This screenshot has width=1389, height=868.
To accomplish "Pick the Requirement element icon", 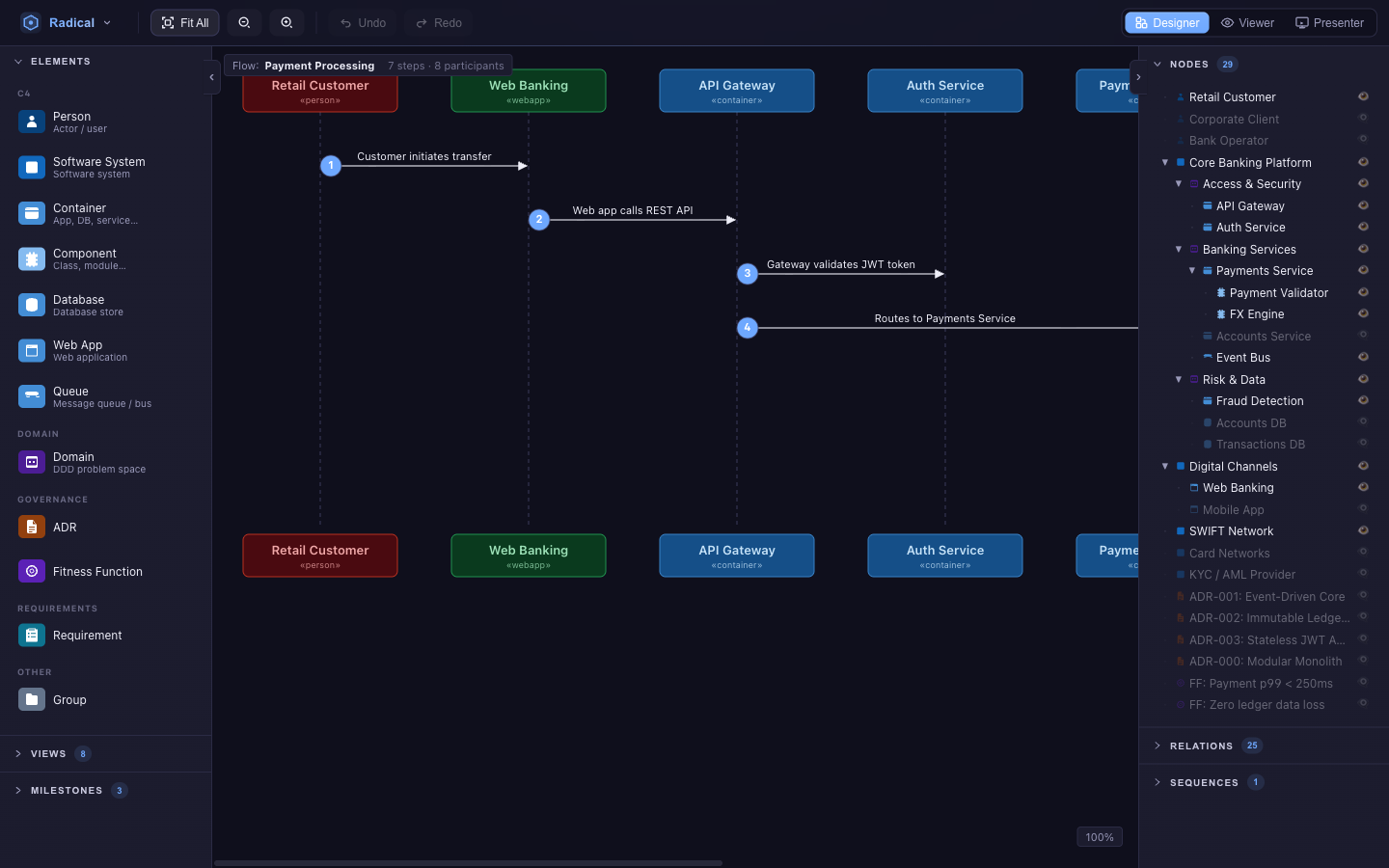I will [x=32, y=636].
